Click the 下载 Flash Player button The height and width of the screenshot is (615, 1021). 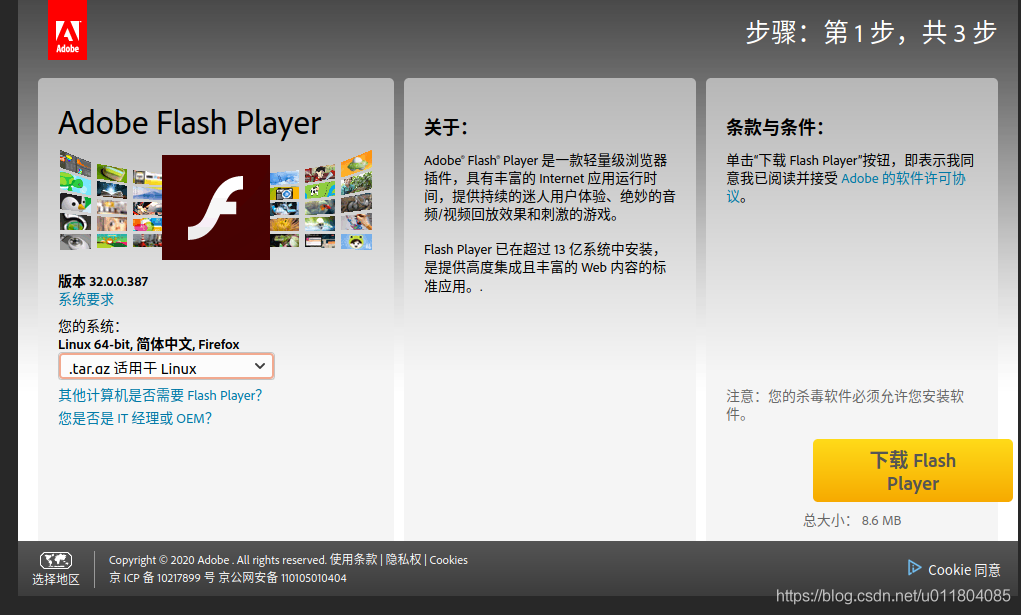pos(912,470)
